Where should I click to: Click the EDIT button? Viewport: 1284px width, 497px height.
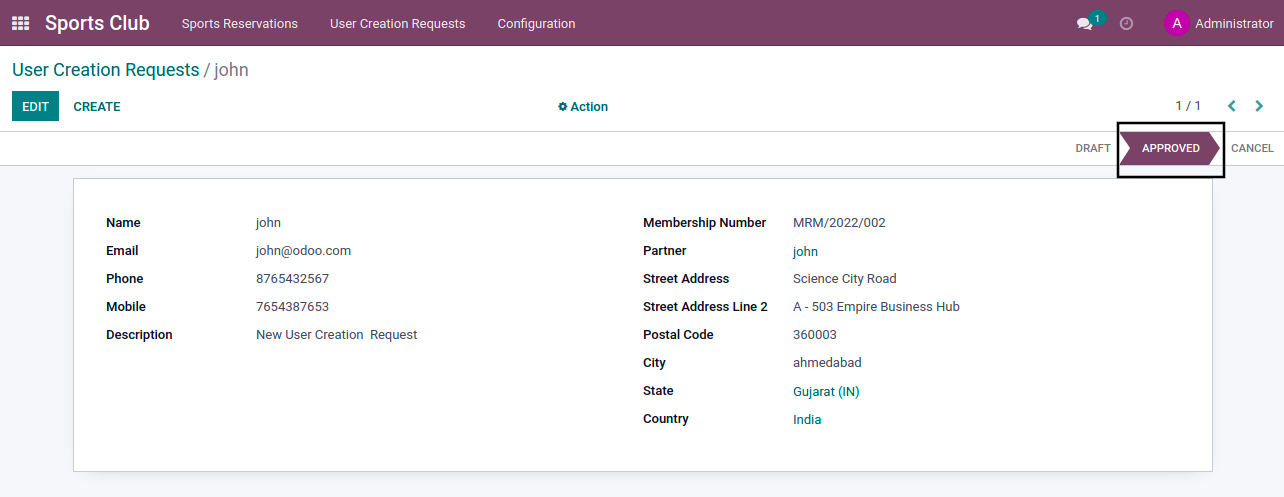(35, 106)
